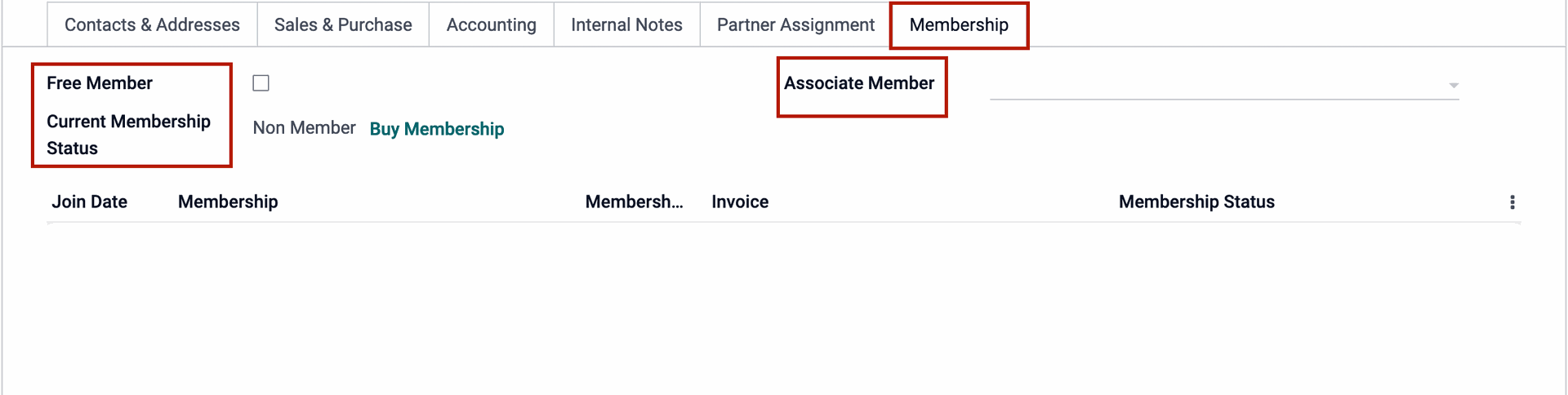Open the optional columns kebab menu

pyautogui.click(x=1512, y=202)
